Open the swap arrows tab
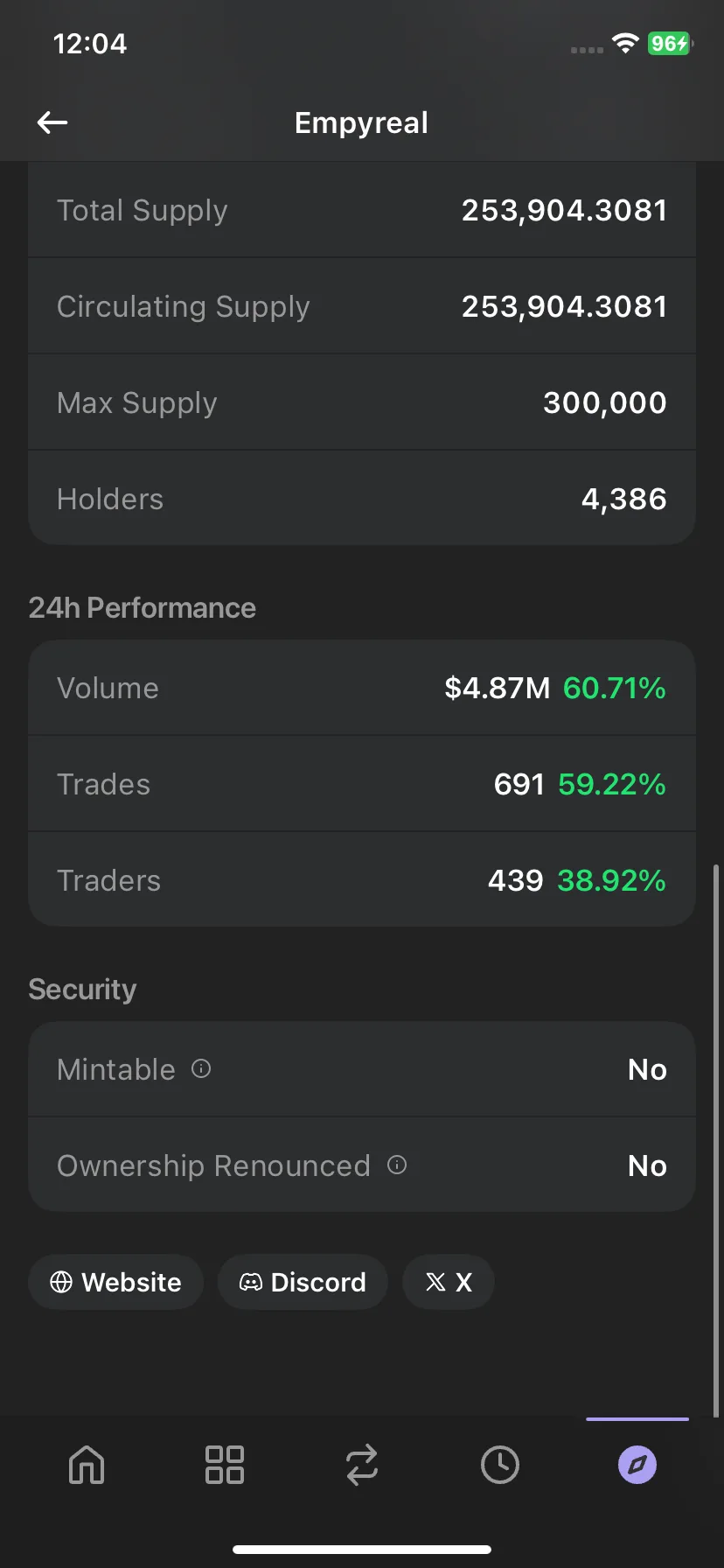Screen dimensions: 724x1568 coord(362,1464)
